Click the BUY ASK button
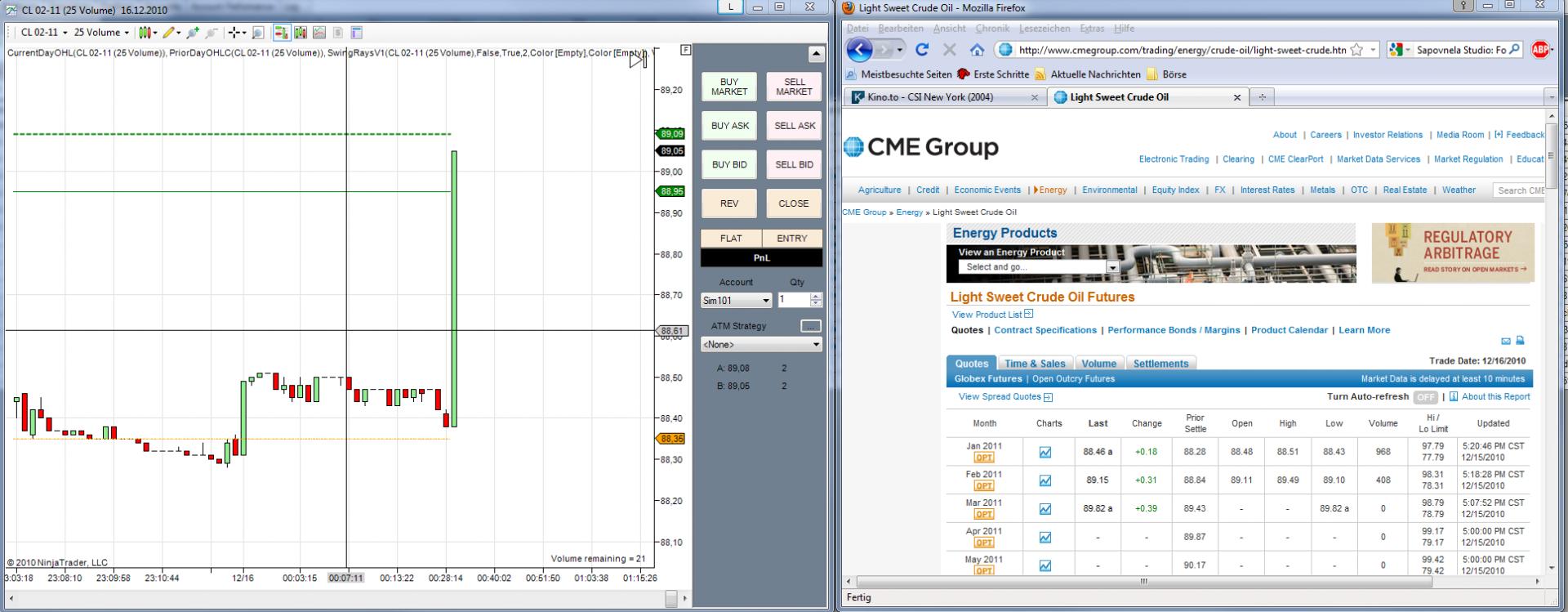 coord(729,126)
